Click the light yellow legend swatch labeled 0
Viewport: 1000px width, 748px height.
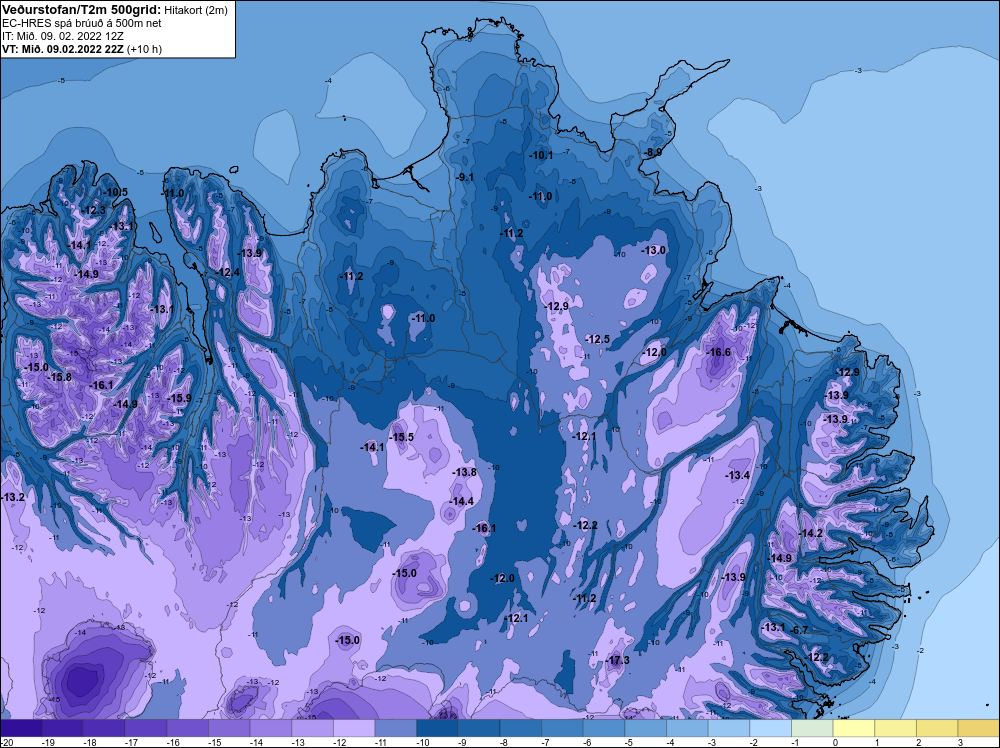(x=854, y=728)
